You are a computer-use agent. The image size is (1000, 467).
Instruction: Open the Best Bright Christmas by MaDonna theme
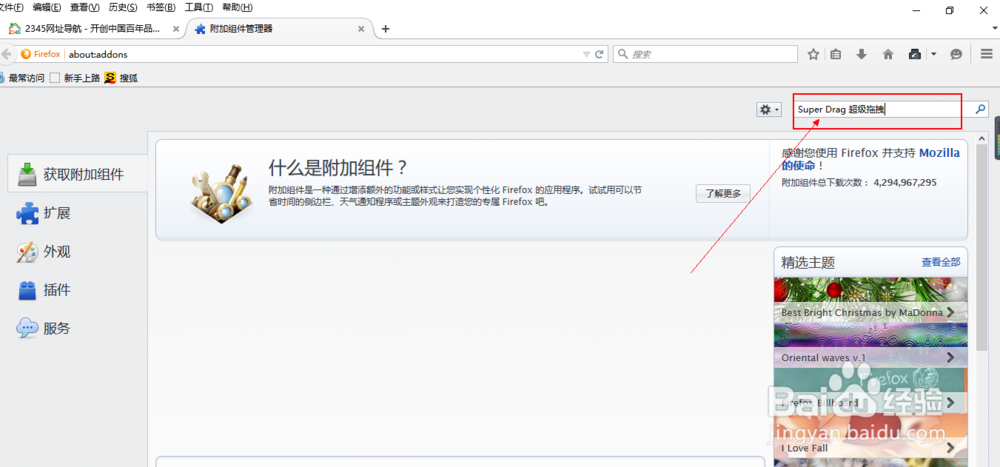click(x=871, y=300)
